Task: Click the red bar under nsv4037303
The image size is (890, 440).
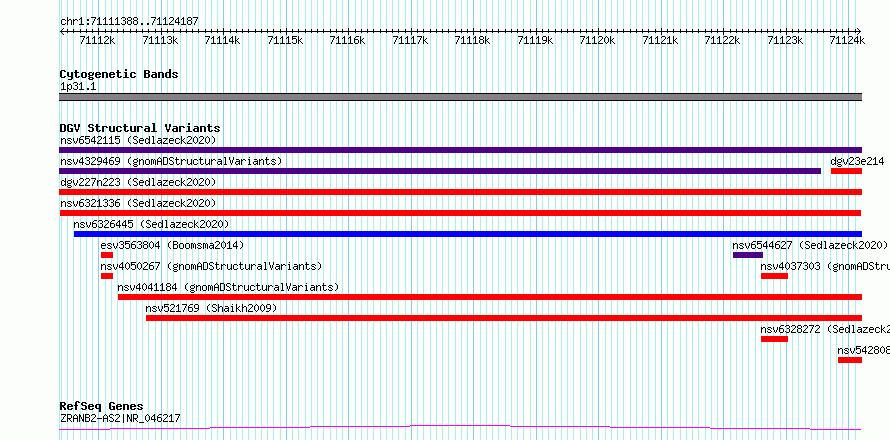Action: coord(774,276)
